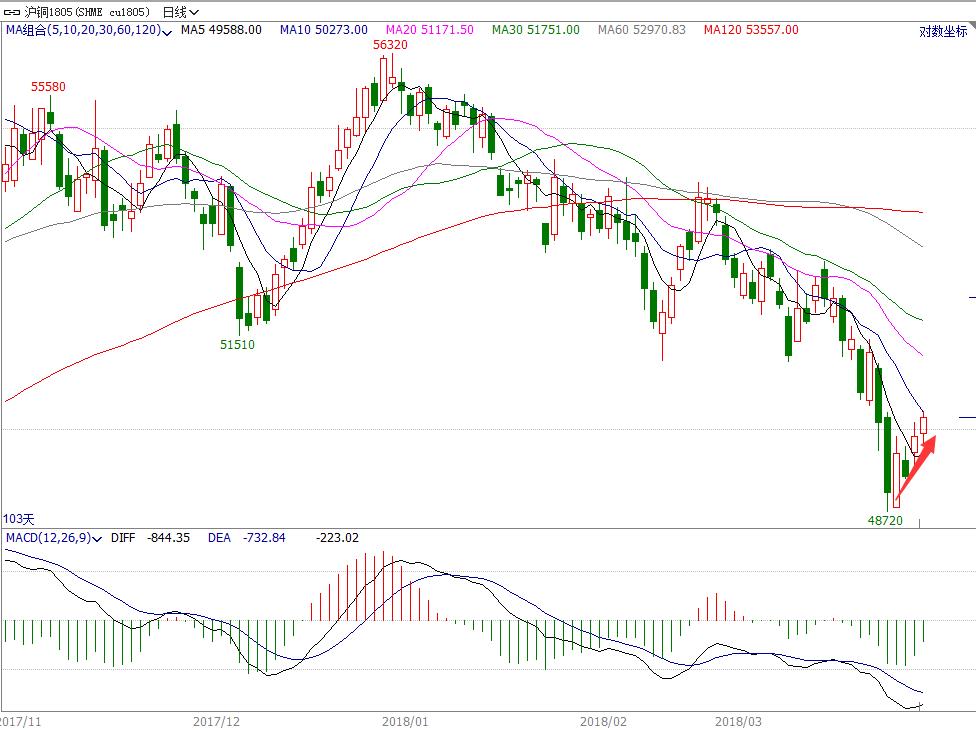
Task: Click the MA20 51171.50 value
Action: point(429,30)
